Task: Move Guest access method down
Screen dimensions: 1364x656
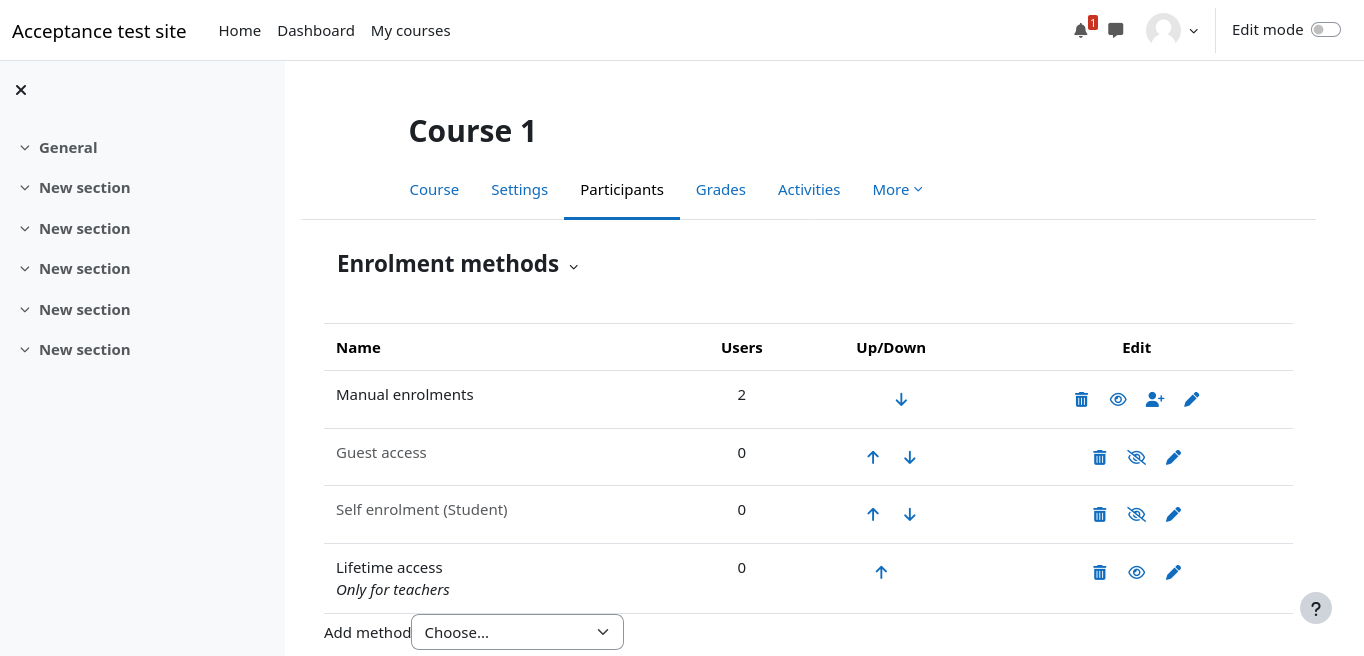Action: coord(910,458)
